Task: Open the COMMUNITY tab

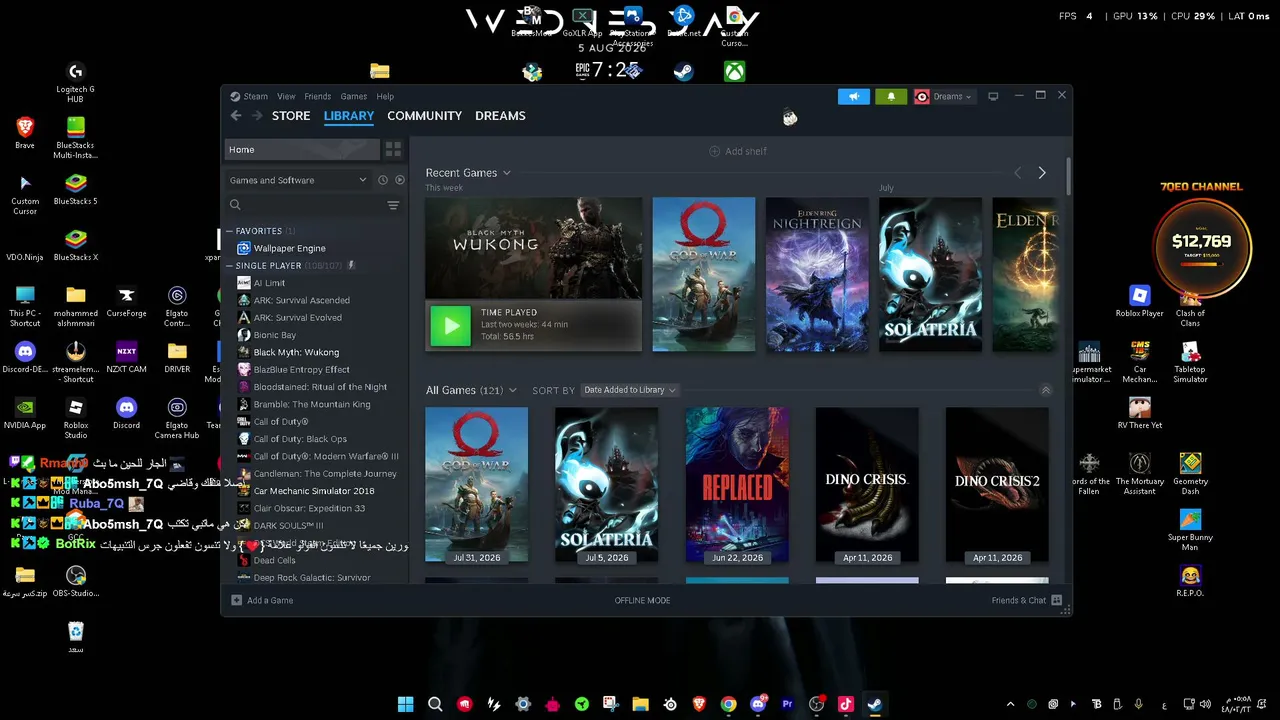Action: [424, 116]
